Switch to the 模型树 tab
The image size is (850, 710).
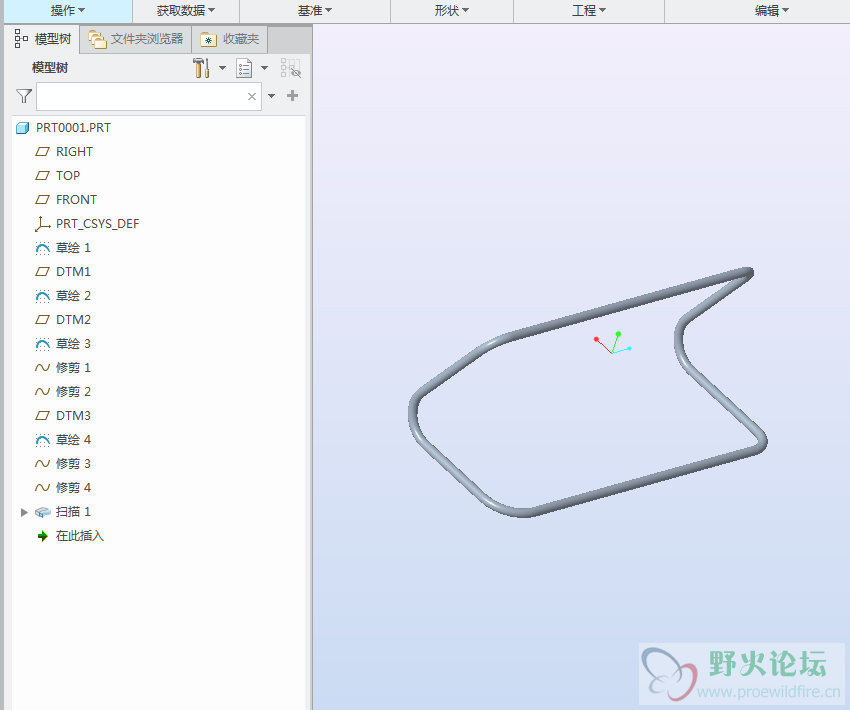tap(43, 39)
